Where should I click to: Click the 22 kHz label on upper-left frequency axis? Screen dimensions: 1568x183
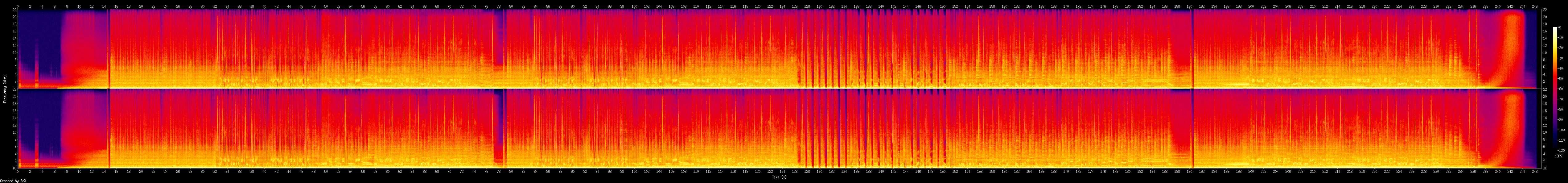(x=13, y=10)
